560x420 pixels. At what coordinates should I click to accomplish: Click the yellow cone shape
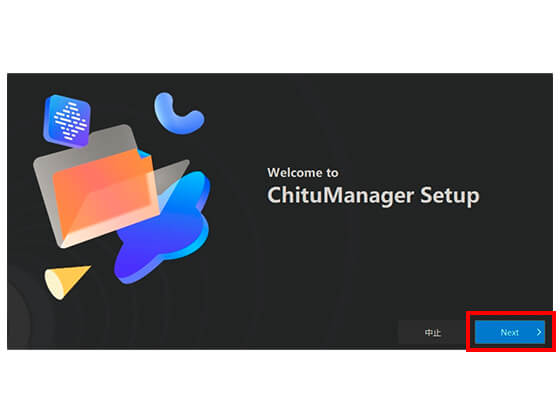click(x=66, y=281)
